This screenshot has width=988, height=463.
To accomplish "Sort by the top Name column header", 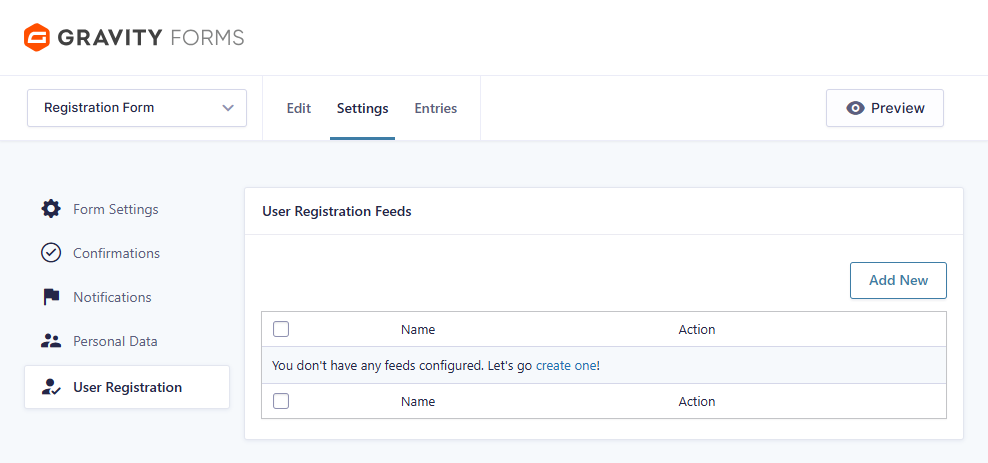I will pyautogui.click(x=418, y=329).
